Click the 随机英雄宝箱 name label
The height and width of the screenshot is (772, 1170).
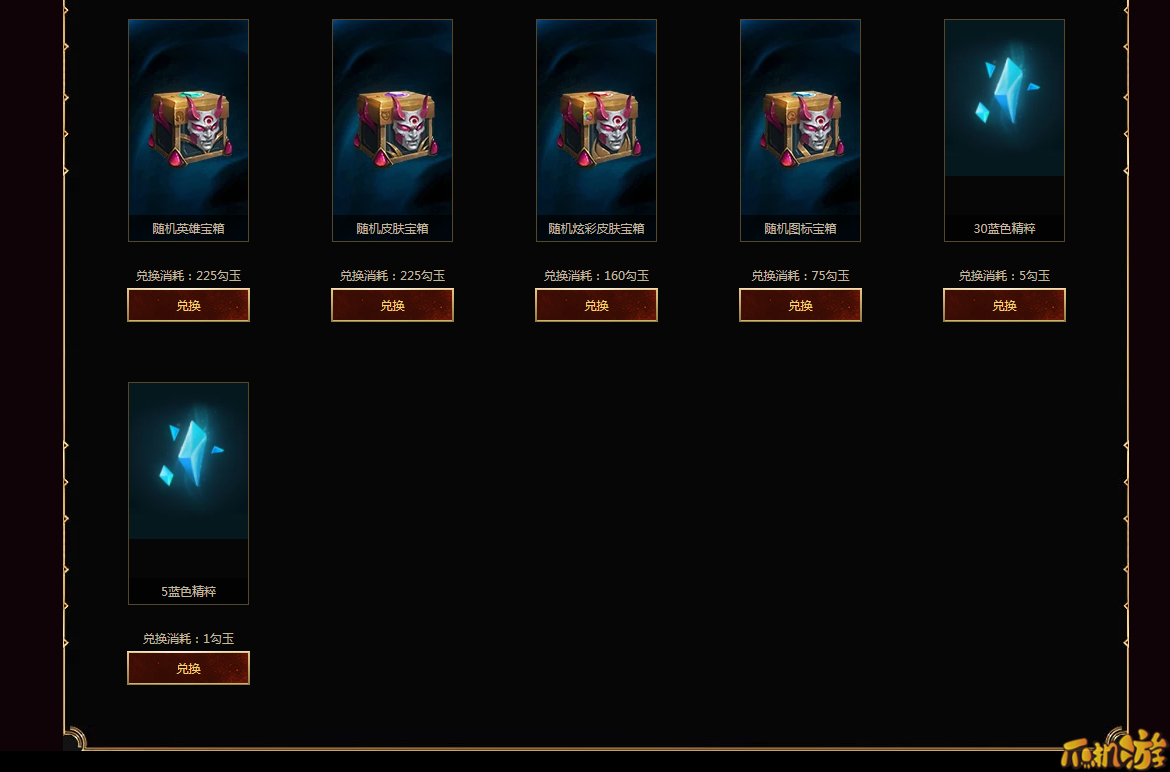coord(188,228)
